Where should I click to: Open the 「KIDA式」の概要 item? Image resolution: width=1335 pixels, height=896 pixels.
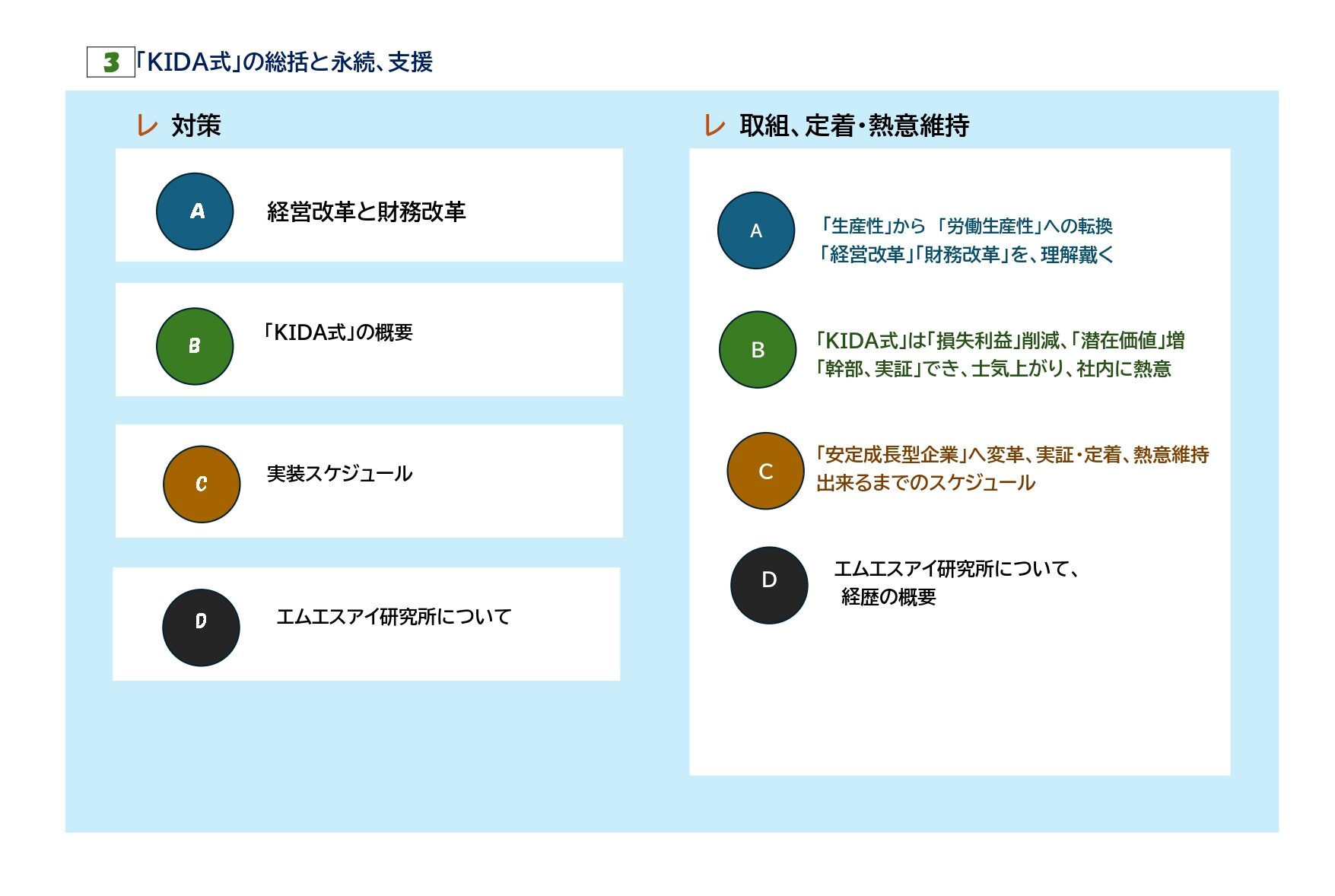(x=337, y=332)
